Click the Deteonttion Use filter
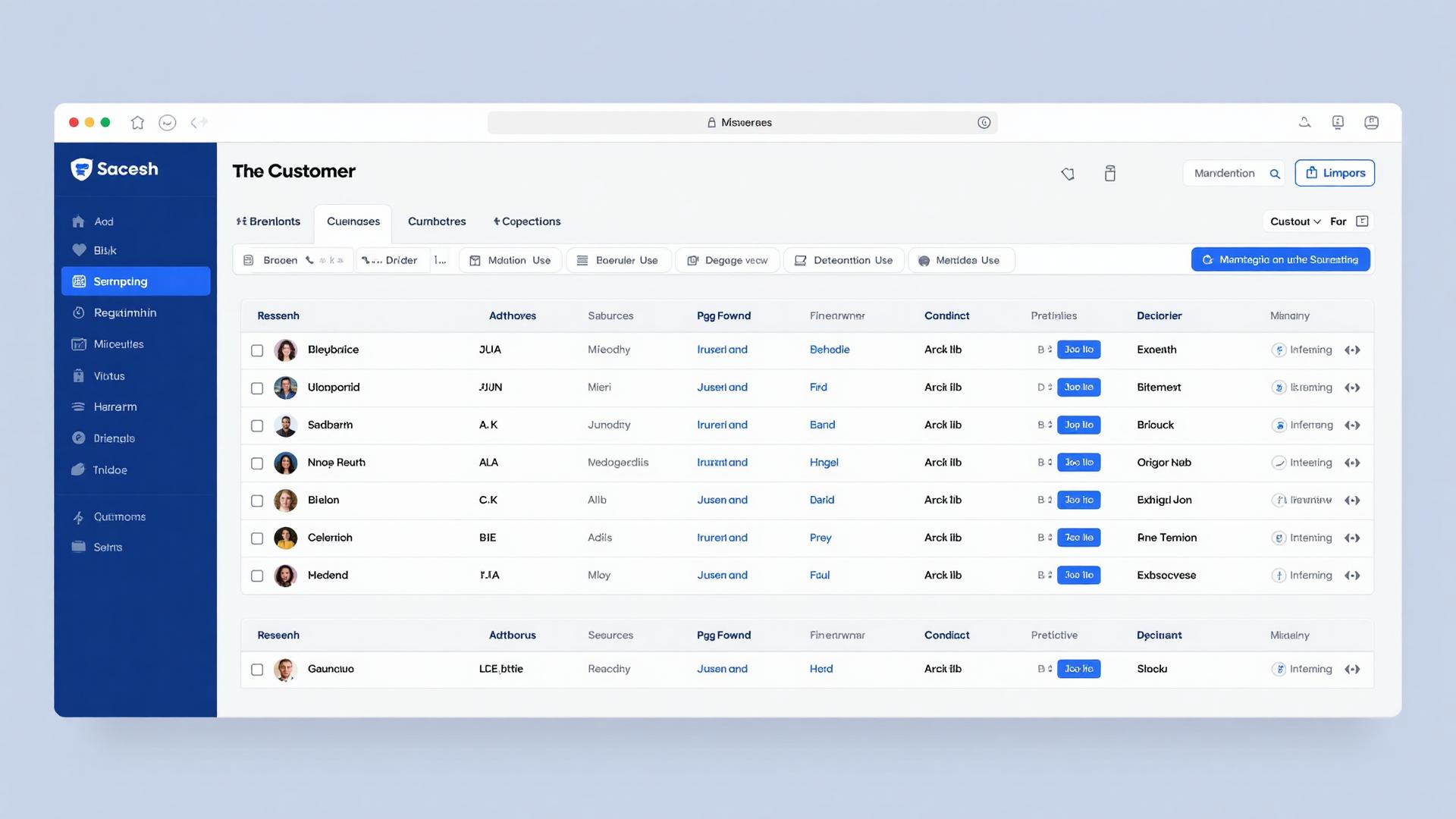The height and width of the screenshot is (819, 1456). (843, 260)
